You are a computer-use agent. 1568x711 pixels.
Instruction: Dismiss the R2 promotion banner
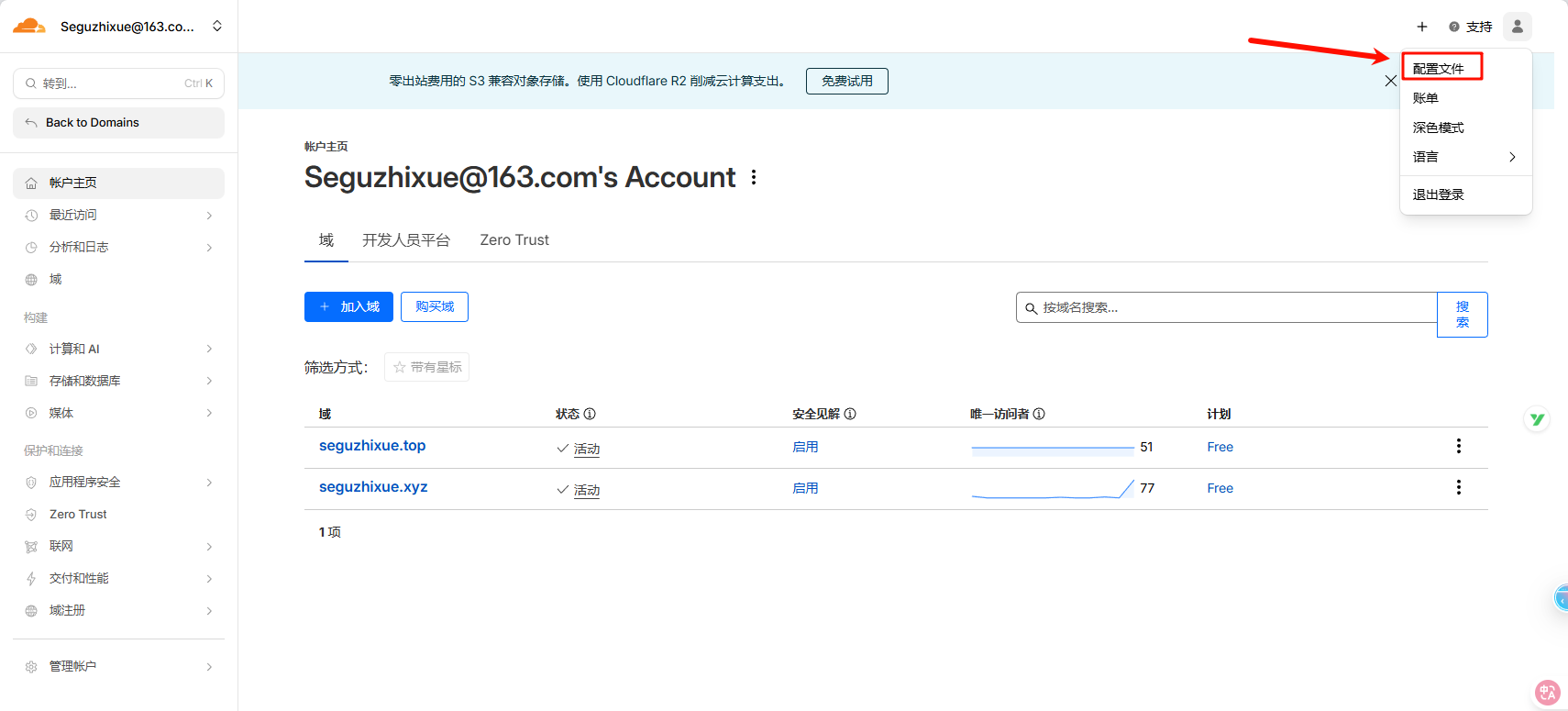click(1390, 81)
